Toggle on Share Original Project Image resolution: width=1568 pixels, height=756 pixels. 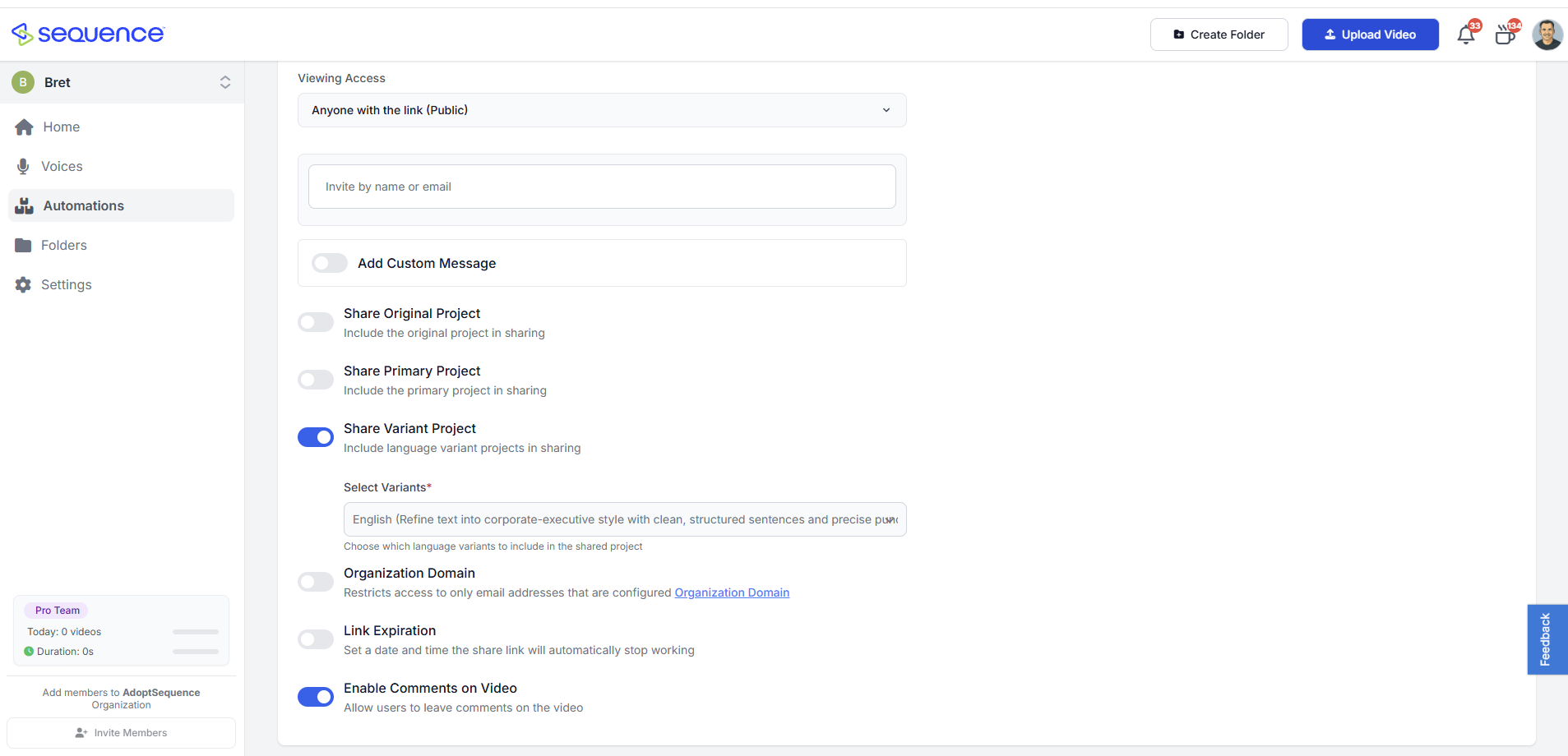(x=316, y=322)
